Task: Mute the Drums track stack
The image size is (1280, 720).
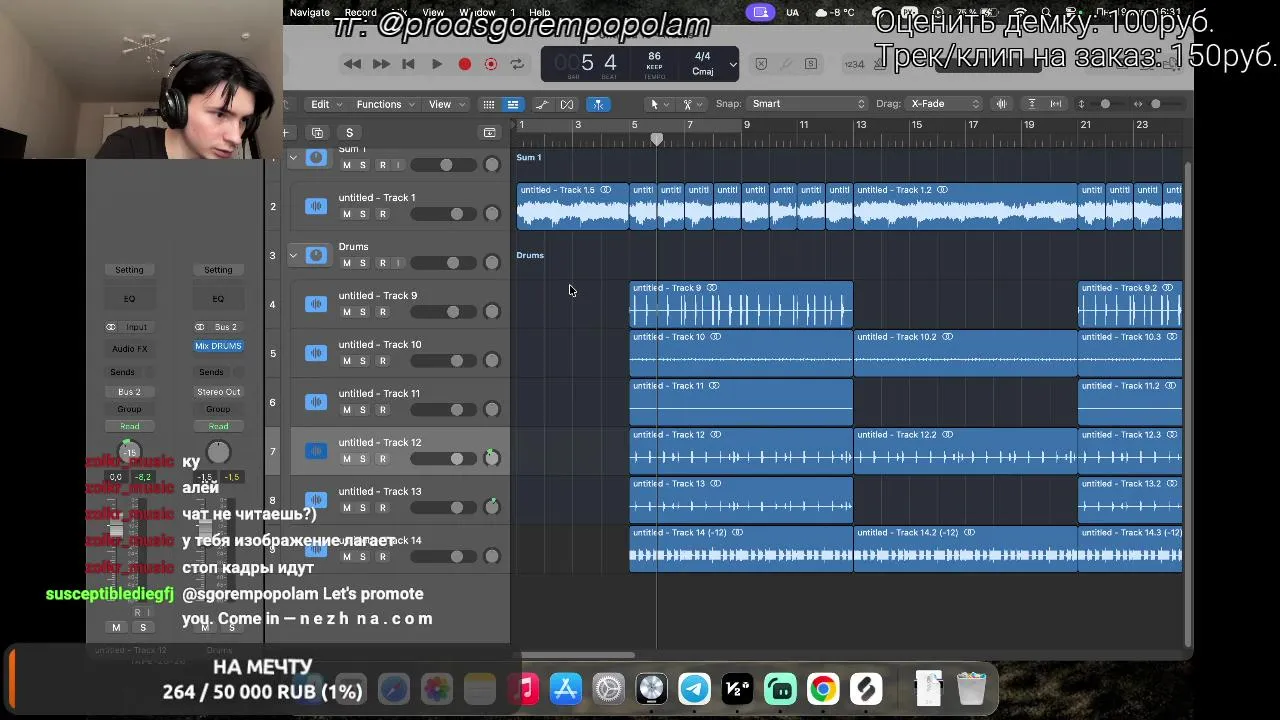Action: [x=347, y=263]
